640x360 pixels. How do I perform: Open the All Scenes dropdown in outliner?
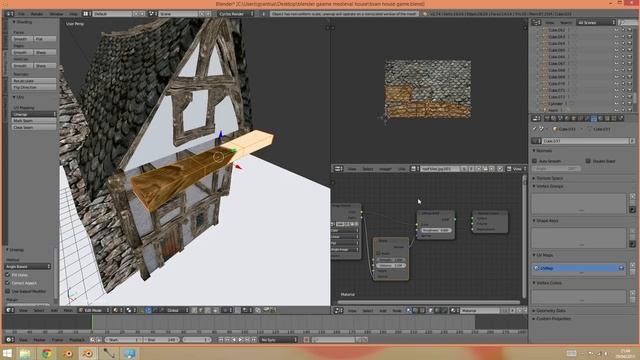pyautogui.click(x=596, y=22)
